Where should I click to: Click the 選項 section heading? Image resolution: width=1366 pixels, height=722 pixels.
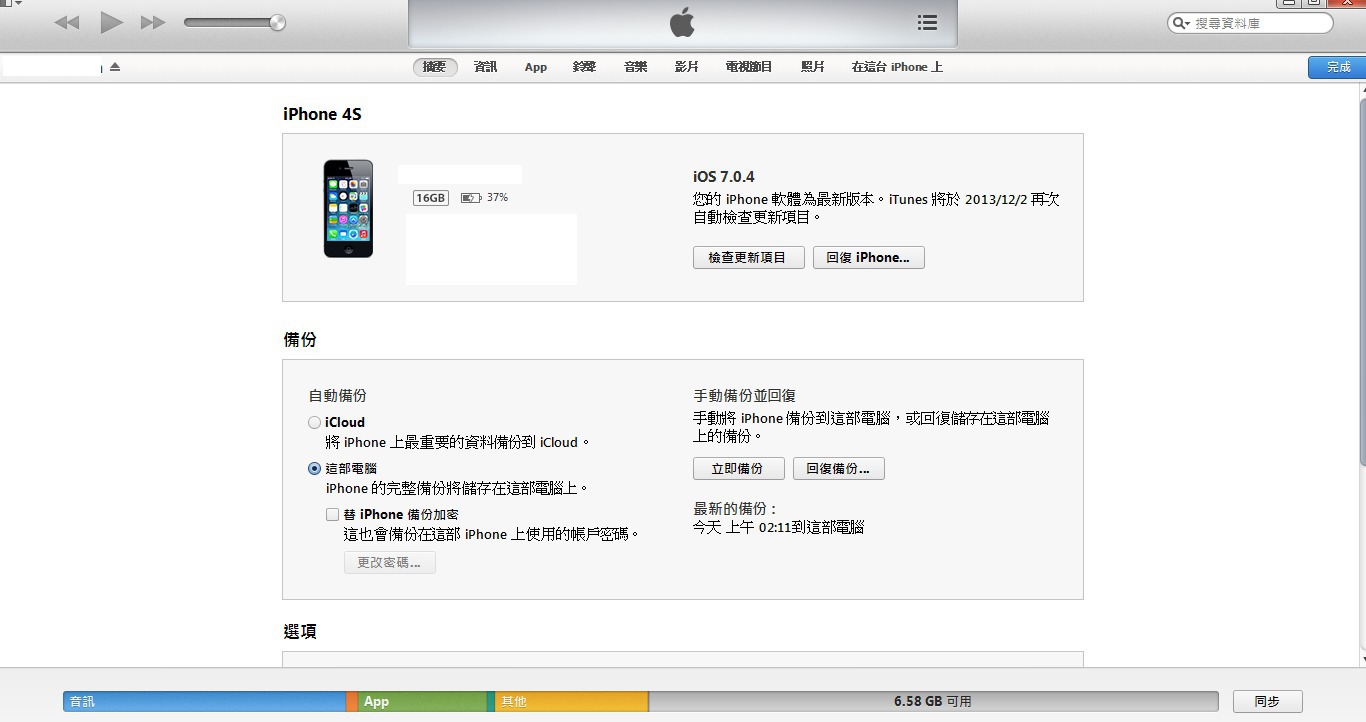pos(300,632)
